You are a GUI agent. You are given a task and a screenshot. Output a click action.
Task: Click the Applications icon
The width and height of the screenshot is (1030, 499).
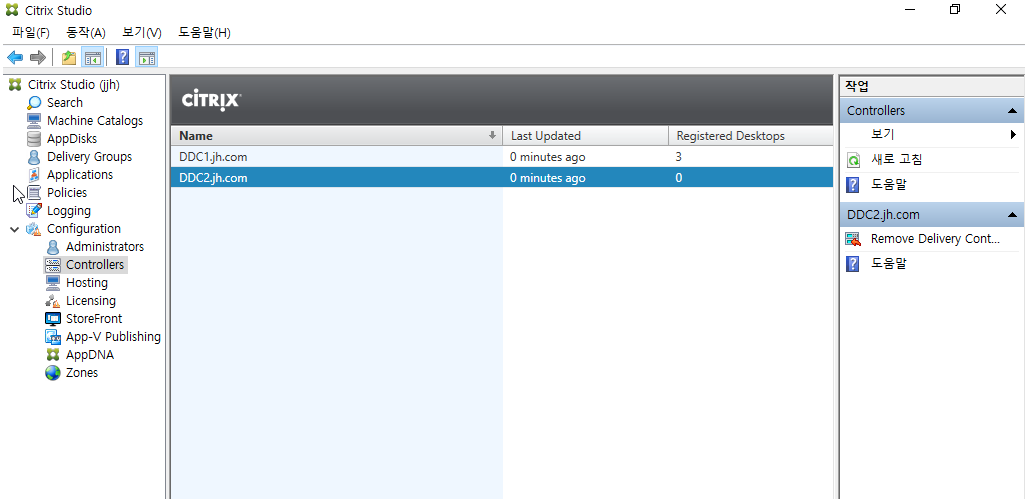(x=34, y=175)
